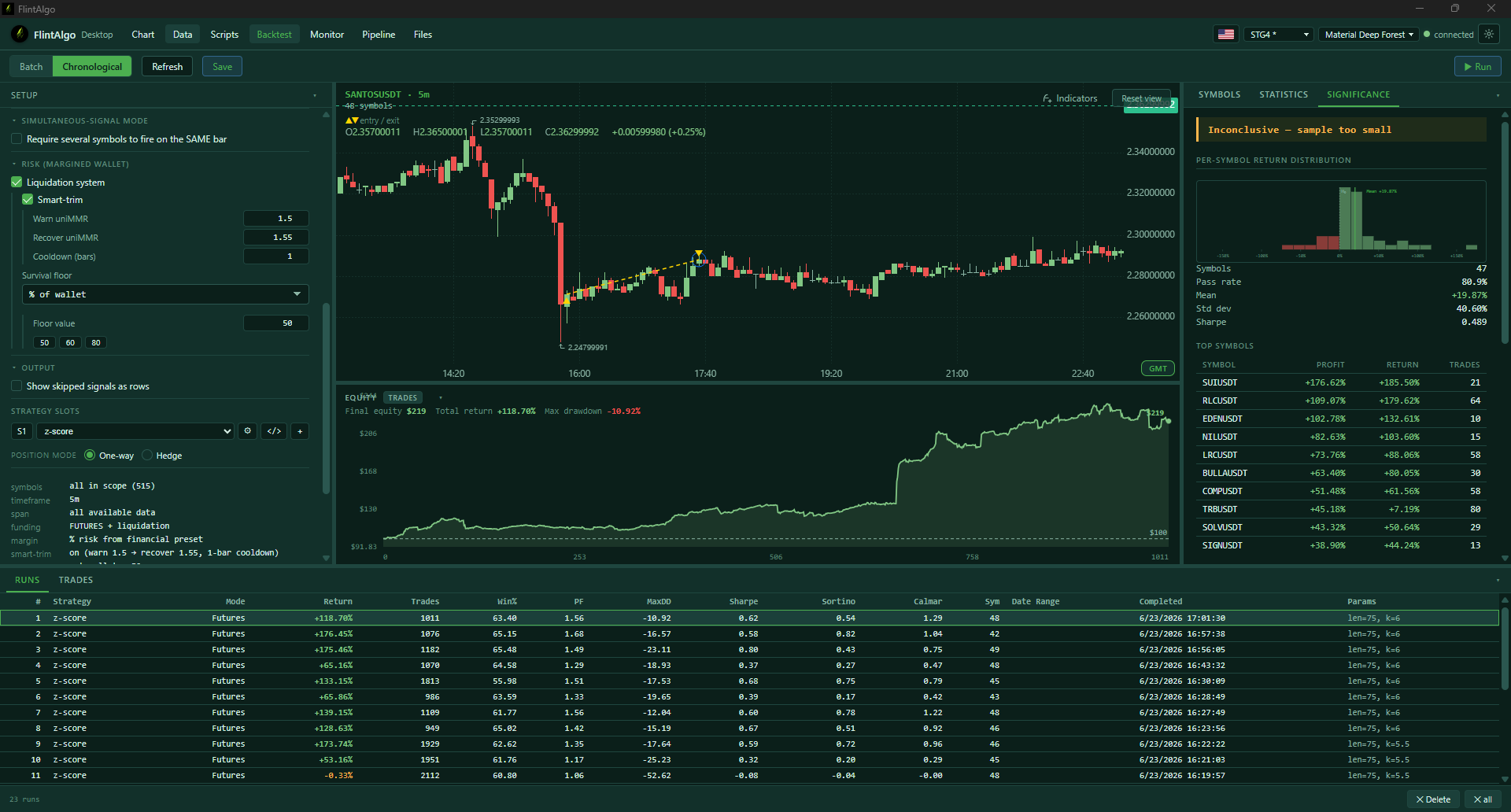Select SUIUSDT in top symbols
The image size is (1511, 812).
(x=1340, y=383)
